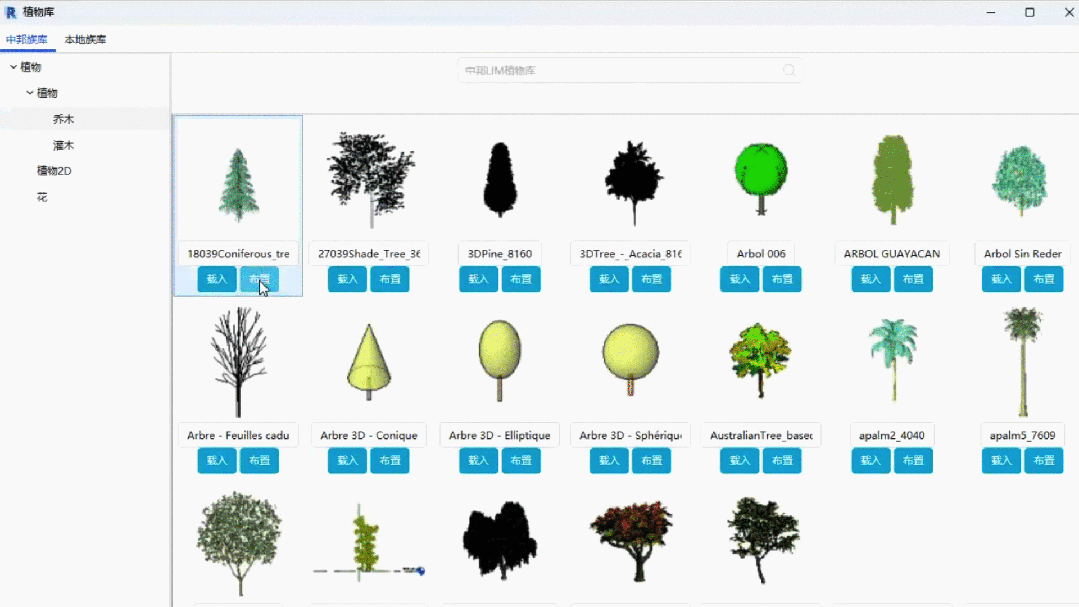Image resolution: width=1079 pixels, height=607 pixels.
Task: Load the Arbre 3D - Sphérique family
Action: pyautogui.click(x=609, y=460)
